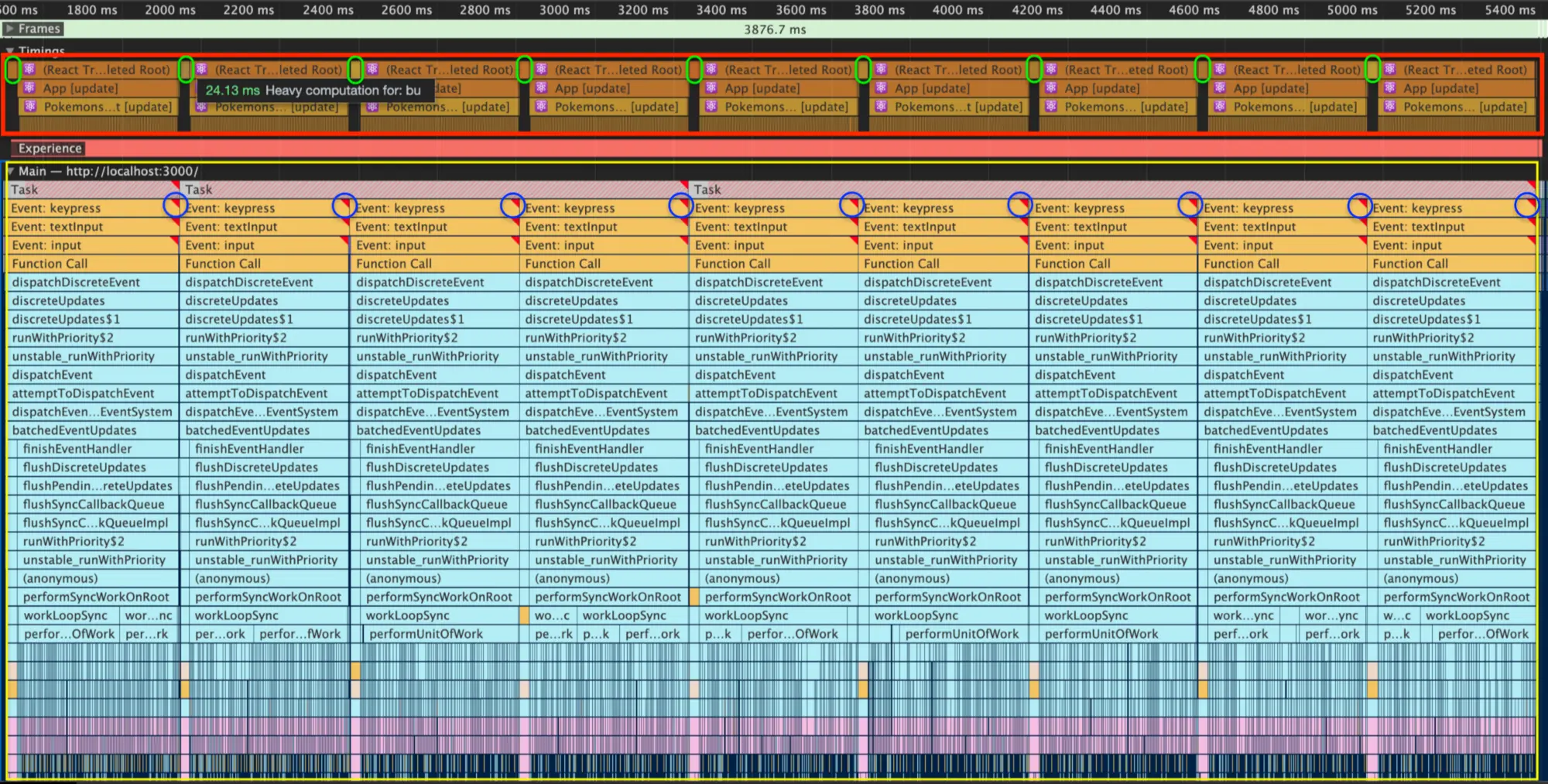Select the 'per...rk' flame chart entry
Viewport: 1548px width, 784px height.
pos(146,634)
